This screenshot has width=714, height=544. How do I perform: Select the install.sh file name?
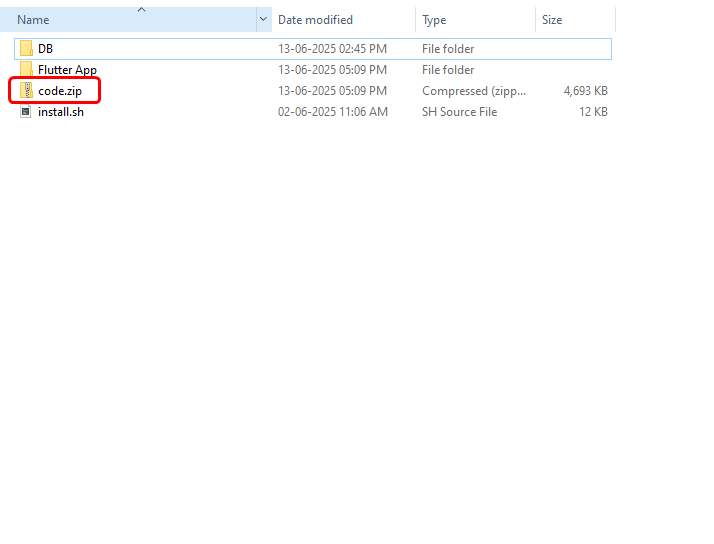(x=61, y=112)
